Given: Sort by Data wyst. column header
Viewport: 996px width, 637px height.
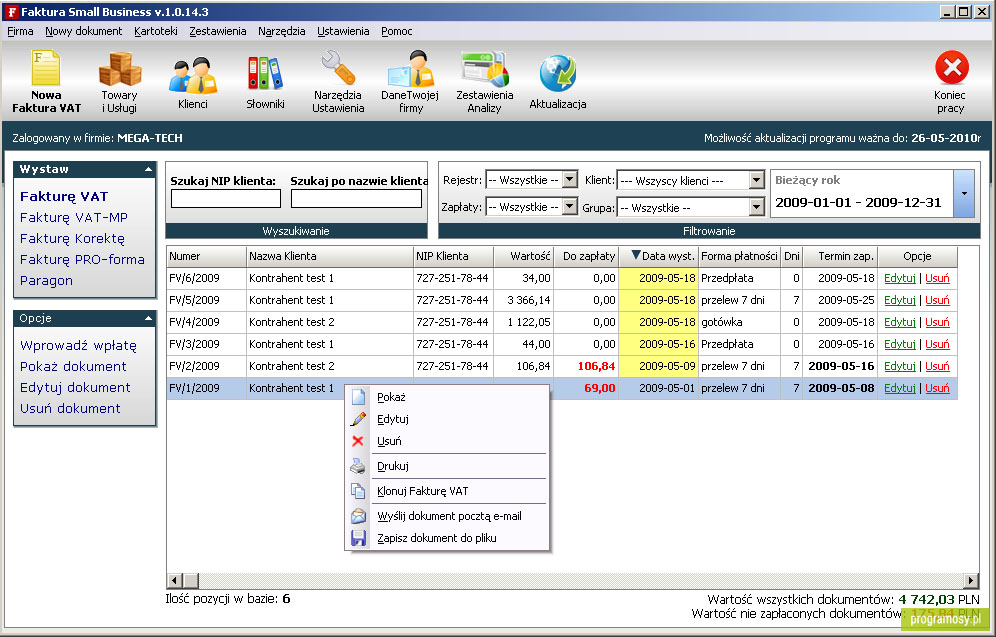Looking at the screenshot, I should coord(658,256).
